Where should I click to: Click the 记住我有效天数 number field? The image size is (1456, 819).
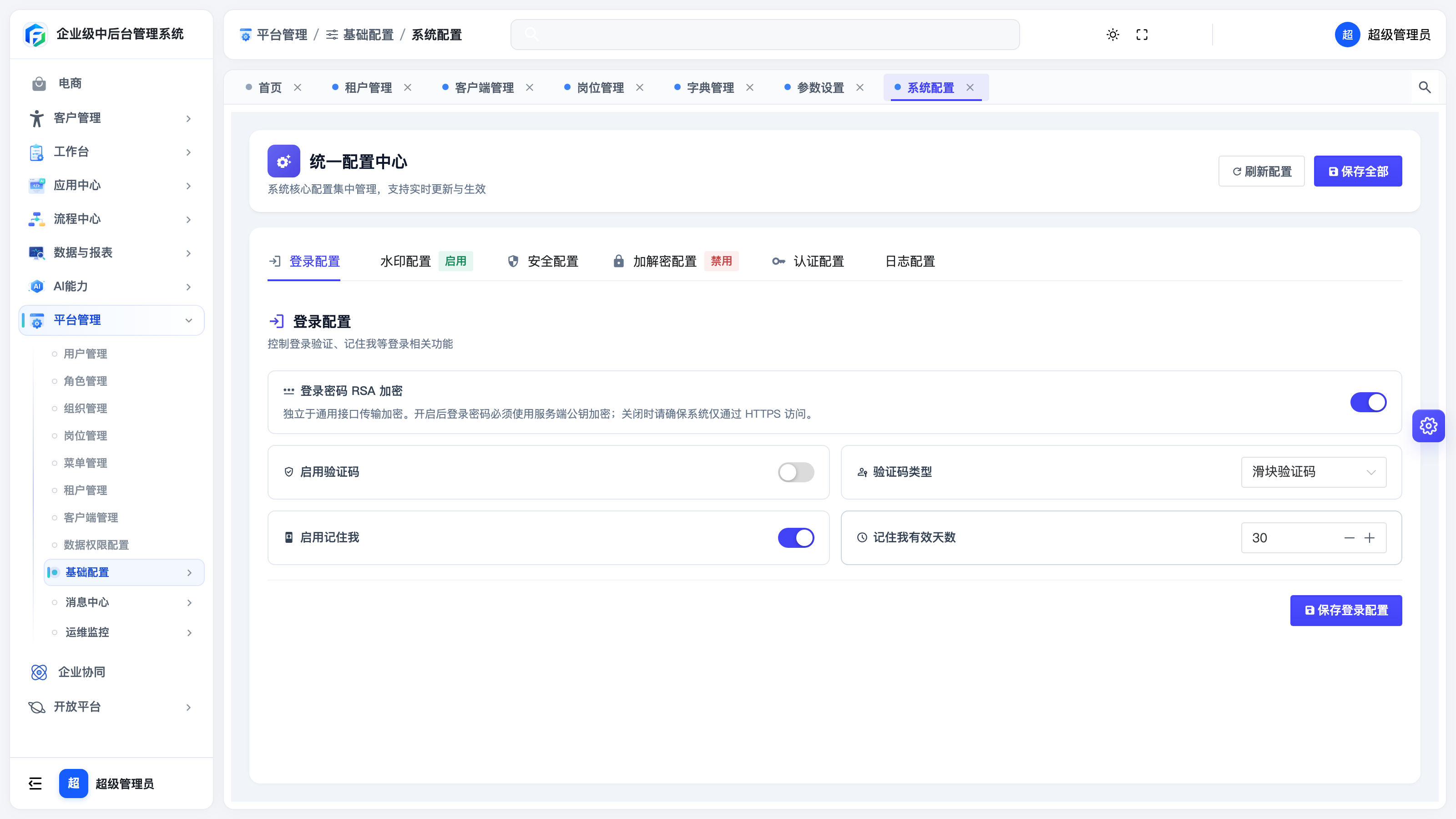pos(1314,537)
